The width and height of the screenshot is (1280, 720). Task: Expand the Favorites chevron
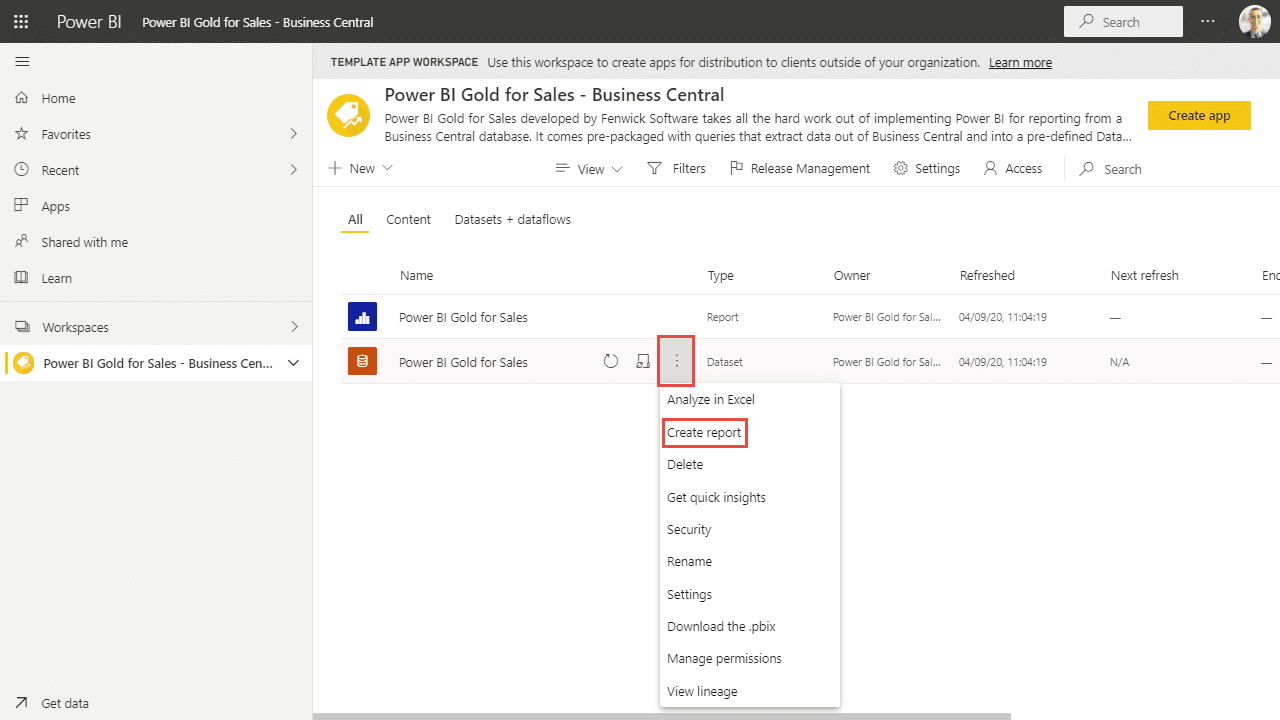294,134
